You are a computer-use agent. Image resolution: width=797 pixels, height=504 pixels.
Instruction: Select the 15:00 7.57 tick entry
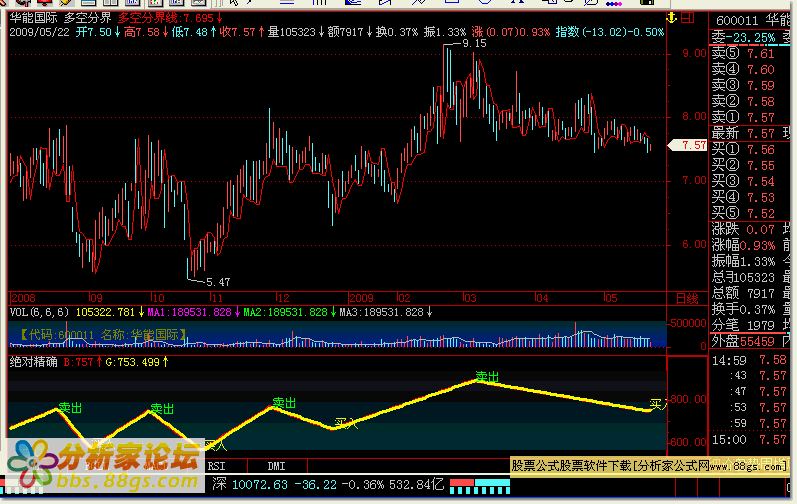click(x=749, y=439)
